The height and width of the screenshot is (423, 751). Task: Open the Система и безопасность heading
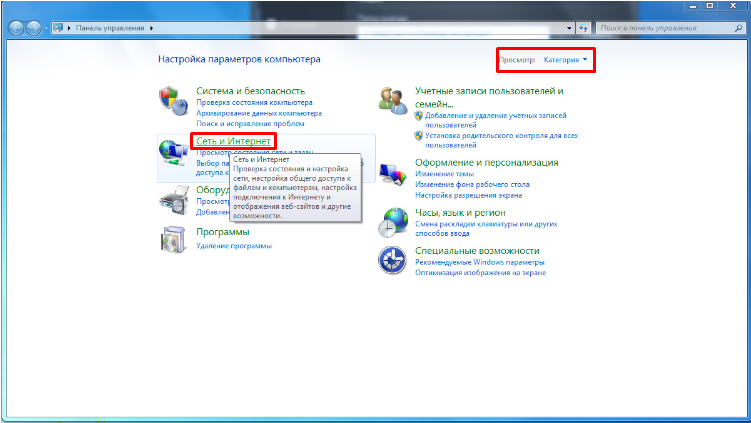point(250,90)
